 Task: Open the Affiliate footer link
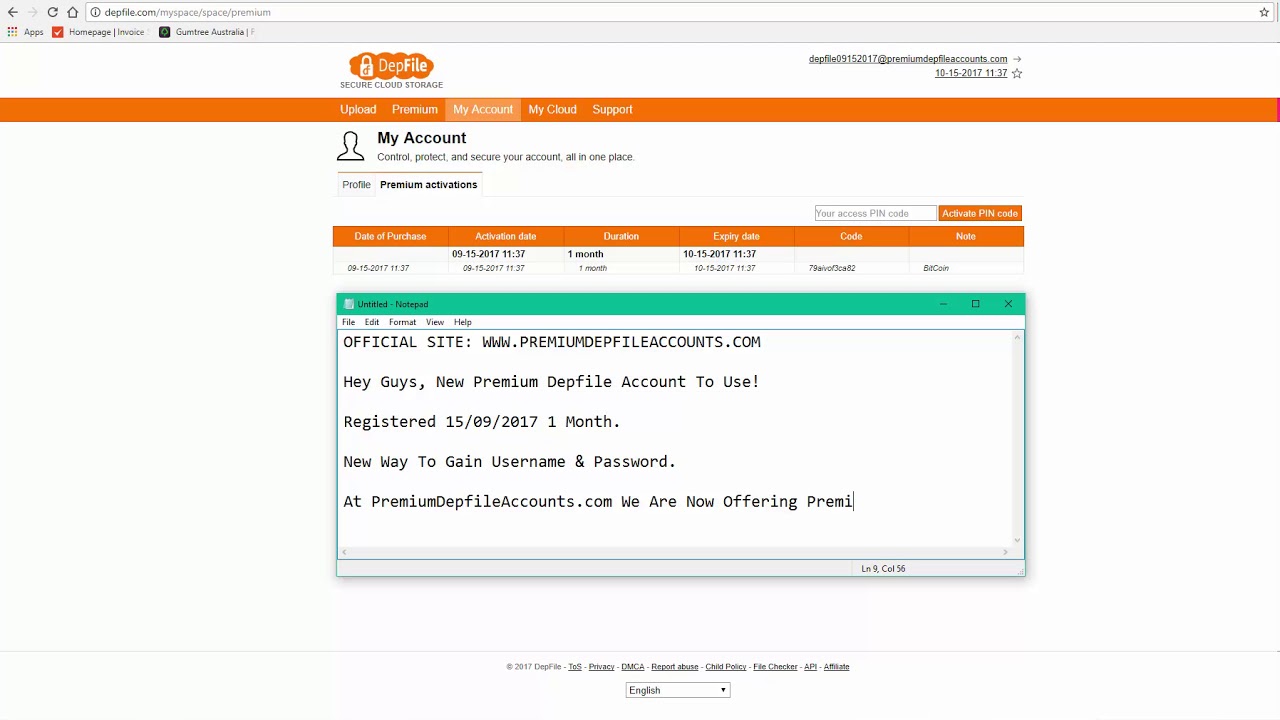[837, 667]
